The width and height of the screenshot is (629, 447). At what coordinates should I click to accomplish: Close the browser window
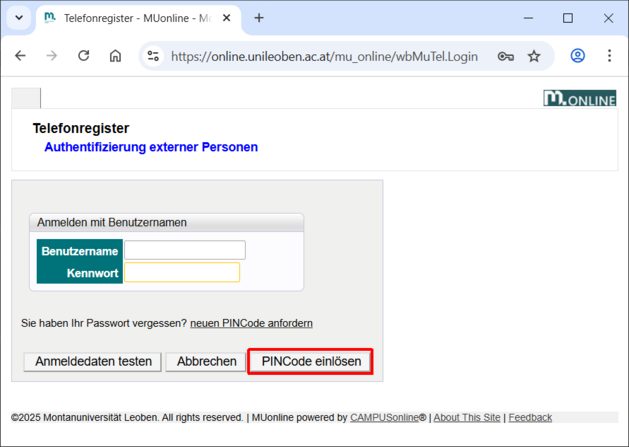609,18
